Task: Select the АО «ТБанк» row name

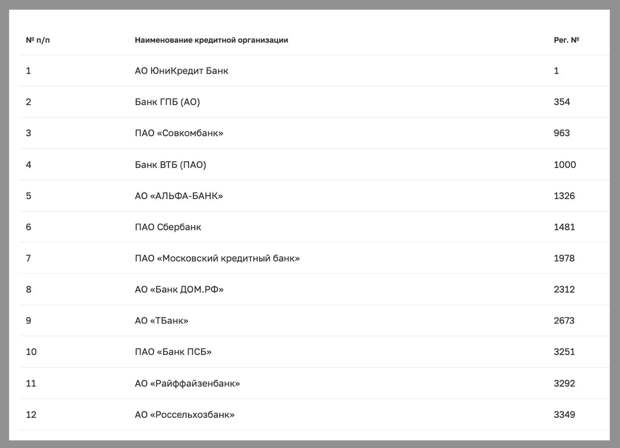Action: 162,320
